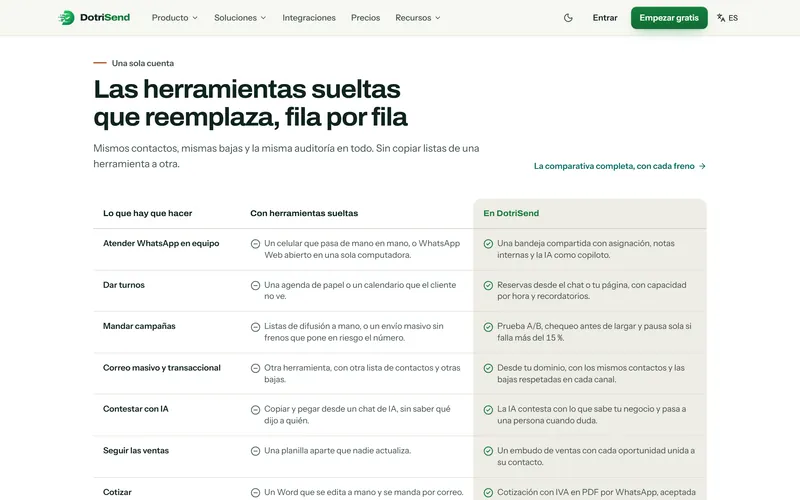
Task: Open La comparativa completa link
Action: (x=619, y=166)
